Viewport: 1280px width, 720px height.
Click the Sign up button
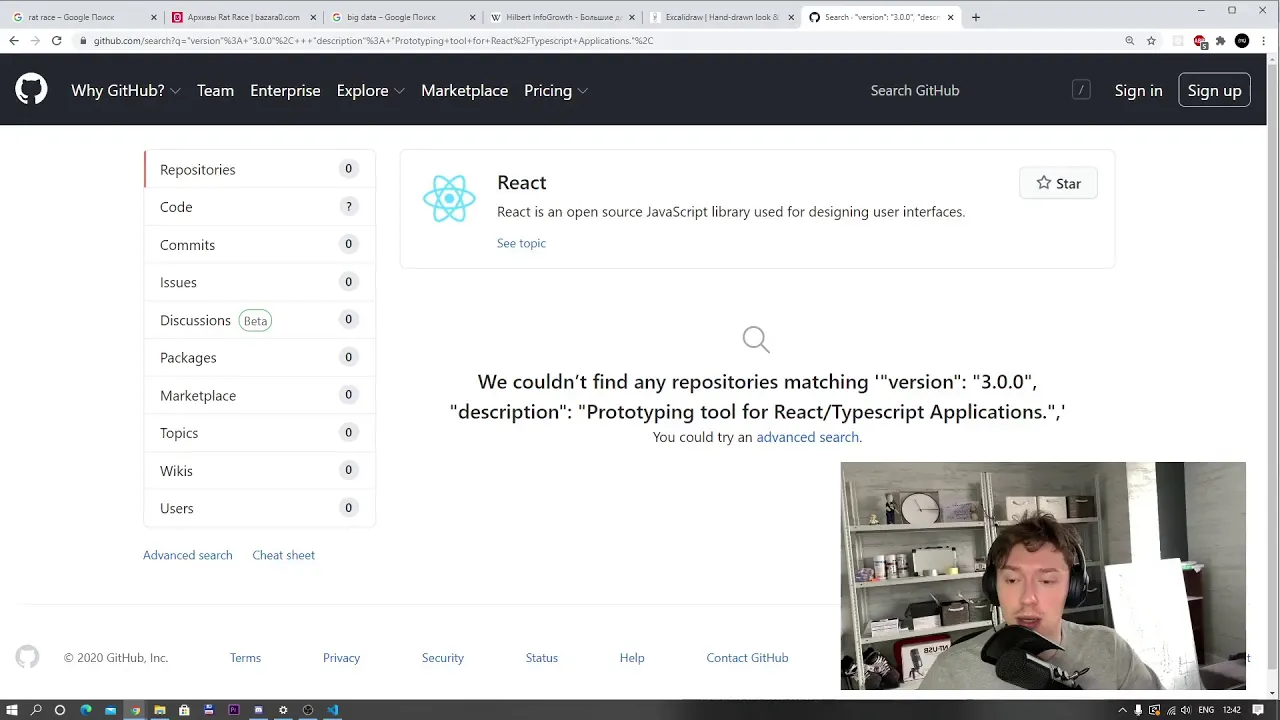point(1214,90)
